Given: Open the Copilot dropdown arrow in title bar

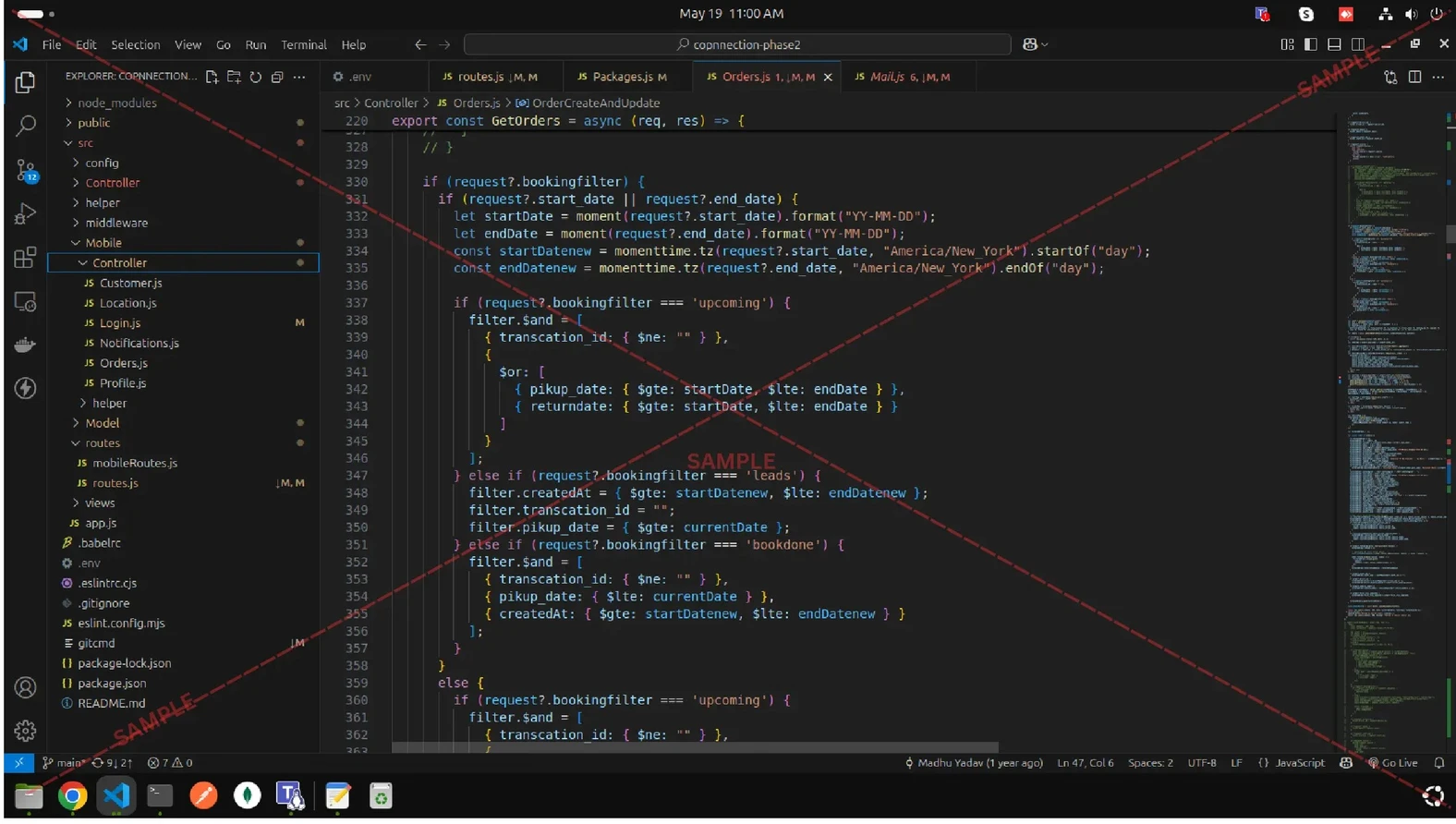Looking at the screenshot, I should pos(1045,44).
